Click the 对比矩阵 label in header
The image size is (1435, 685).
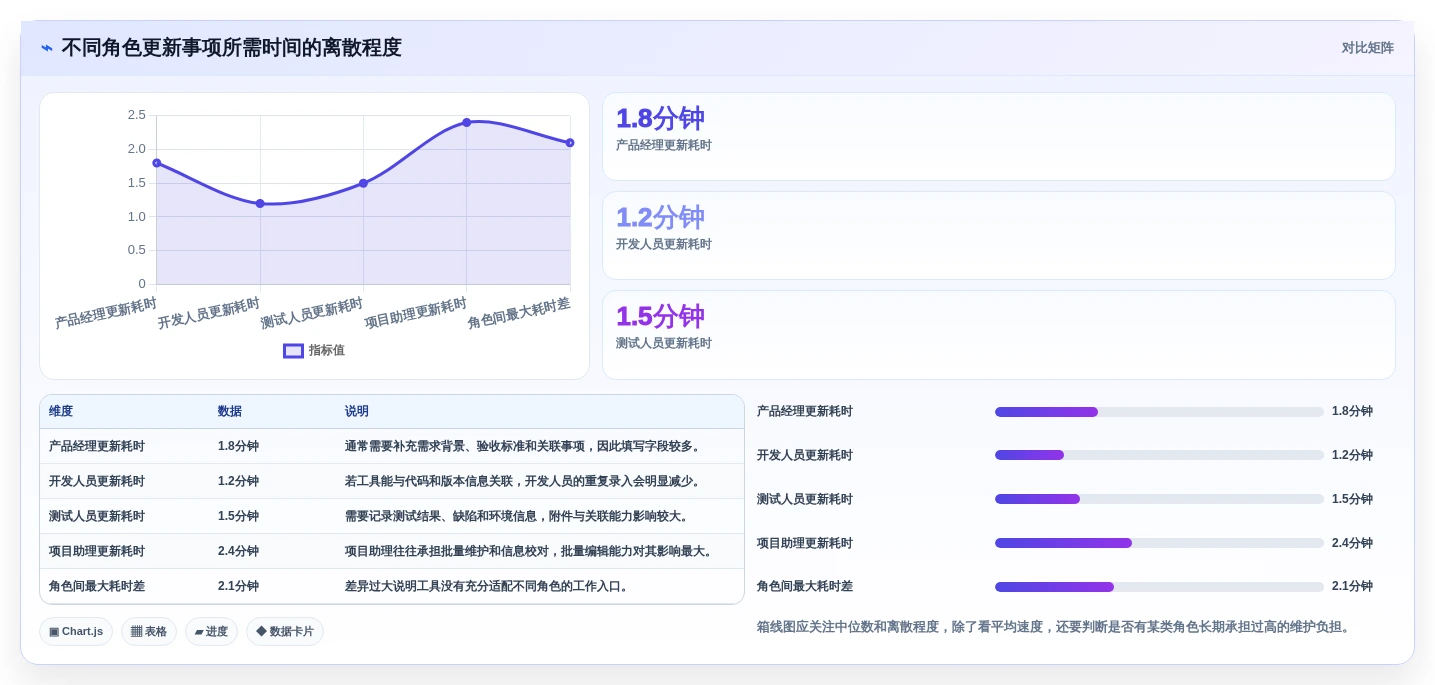click(x=1367, y=48)
